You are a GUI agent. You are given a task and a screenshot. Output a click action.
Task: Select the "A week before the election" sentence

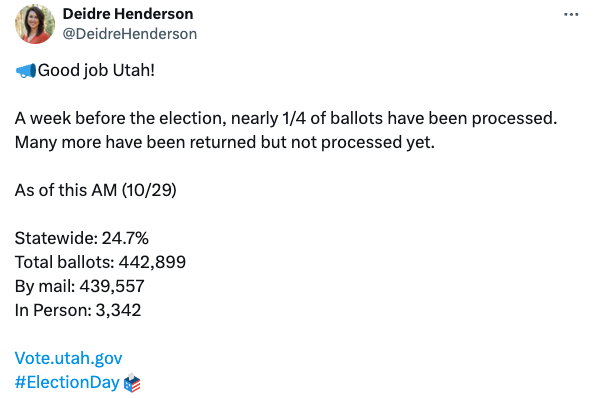[286, 118]
